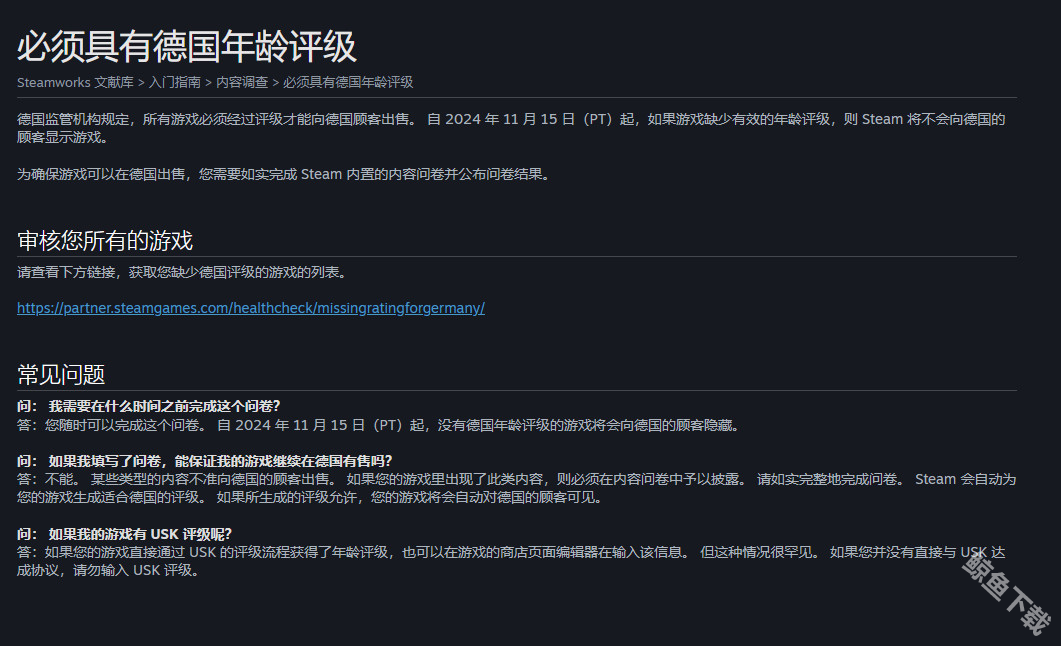Viewport: 1061px width, 646px height.
Task: Click the 常见问题 section heading
Action: [x=61, y=375]
